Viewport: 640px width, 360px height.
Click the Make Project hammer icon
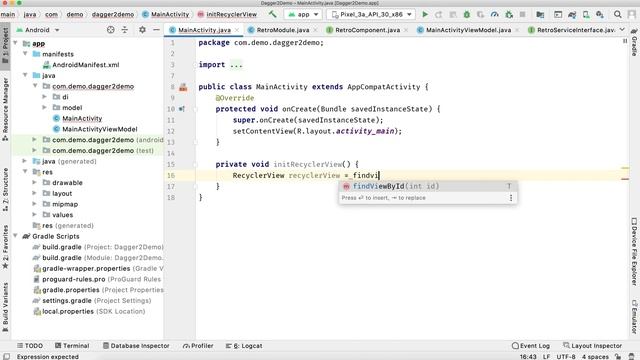point(272,14)
